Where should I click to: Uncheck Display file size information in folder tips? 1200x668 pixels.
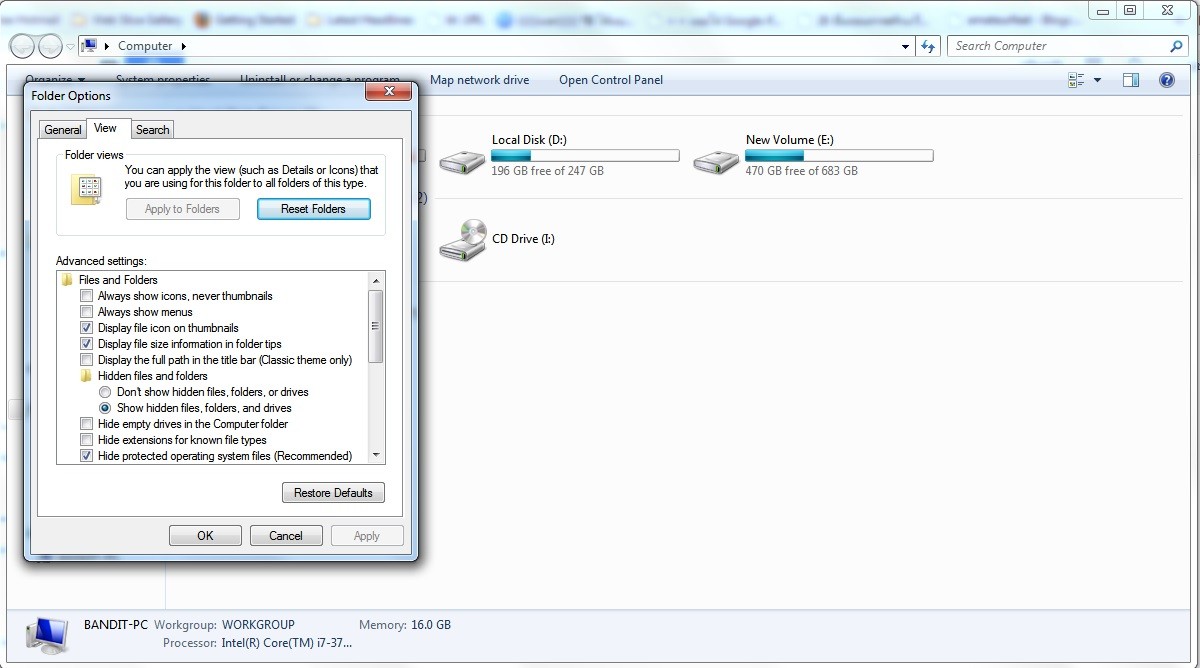(87, 344)
